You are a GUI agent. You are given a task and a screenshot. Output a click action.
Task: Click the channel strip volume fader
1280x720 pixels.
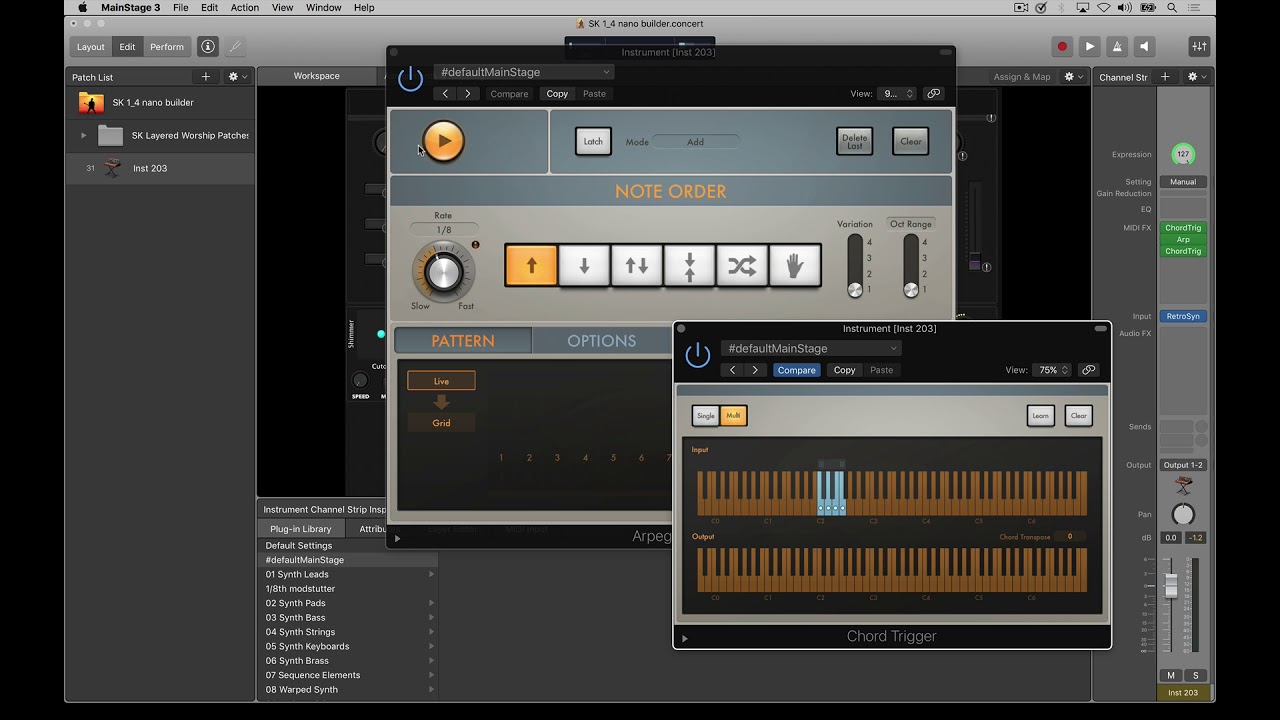pyautogui.click(x=1171, y=587)
